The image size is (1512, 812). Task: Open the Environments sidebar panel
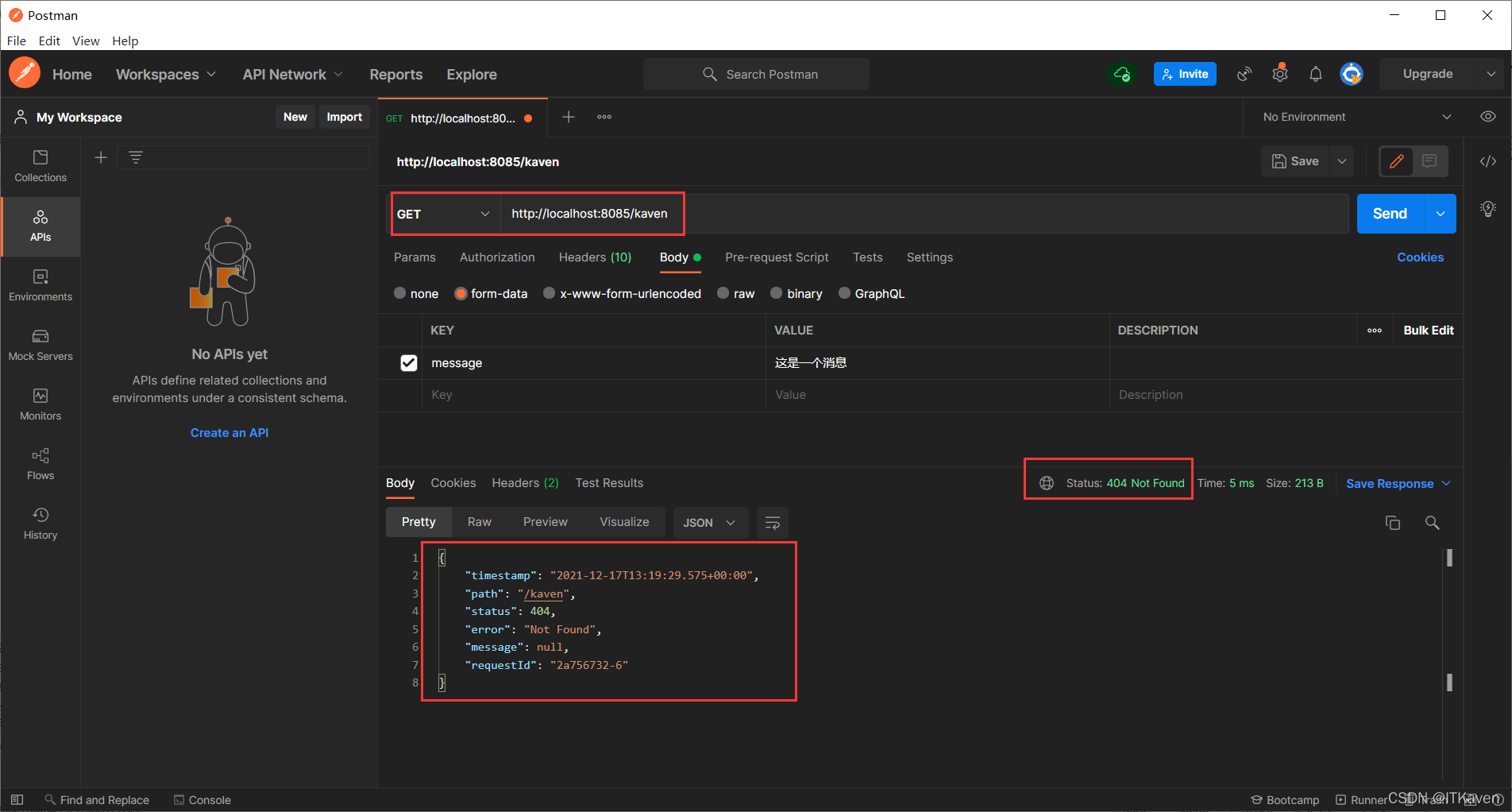(40, 285)
